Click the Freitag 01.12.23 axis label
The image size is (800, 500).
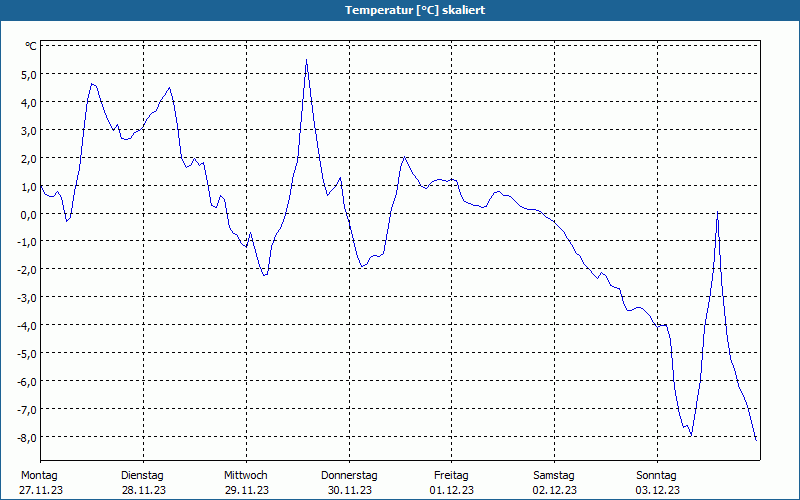coord(452,483)
